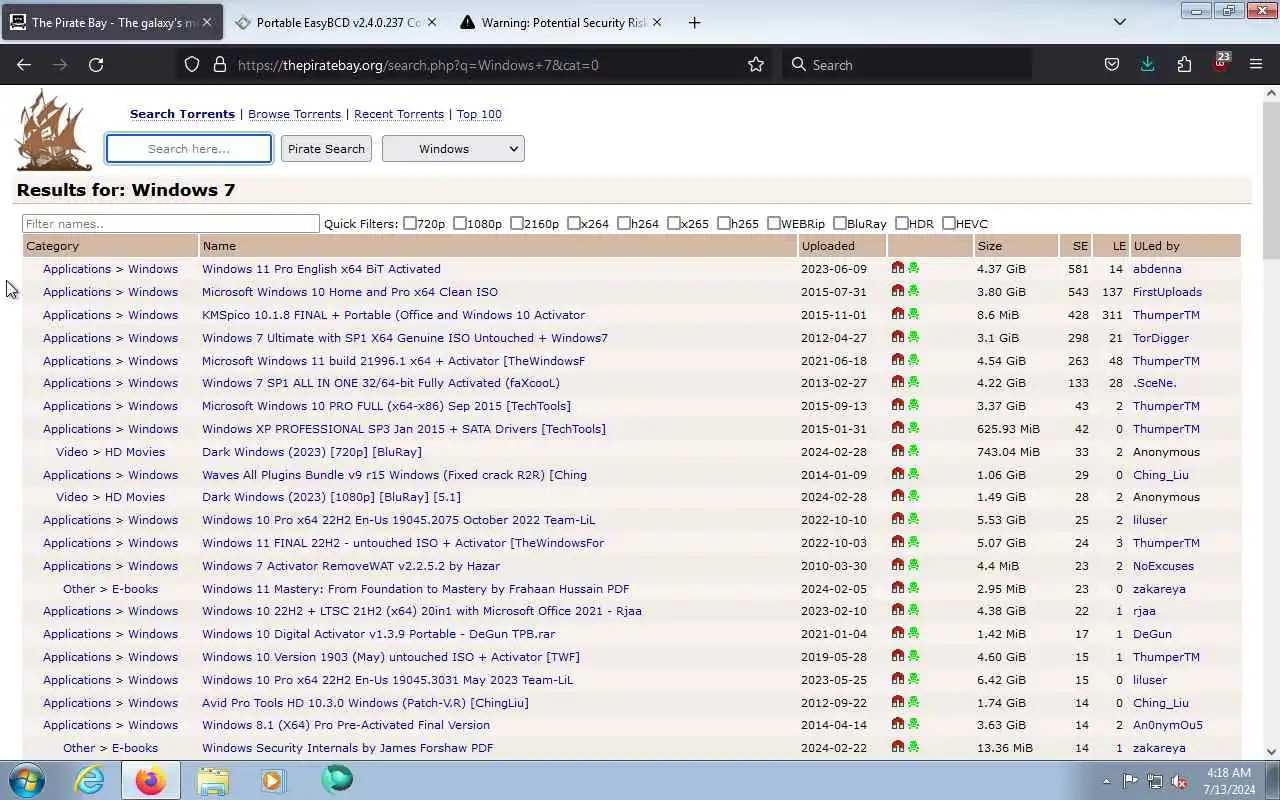This screenshot has height=800, width=1280.
Task: Open the Action Center flag icon
Action: tap(1130, 781)
